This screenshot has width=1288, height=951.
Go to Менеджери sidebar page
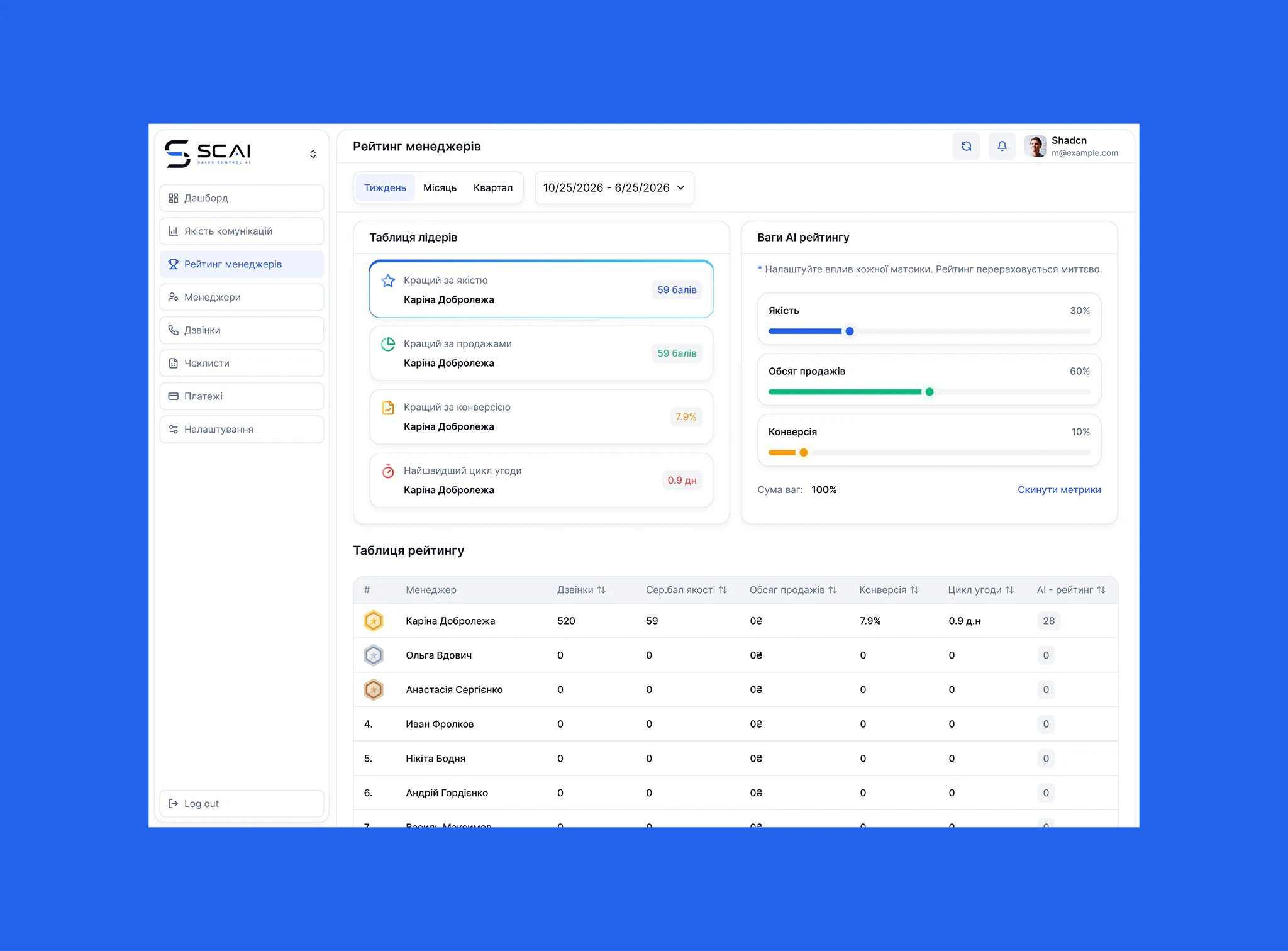tap(241, 298)
